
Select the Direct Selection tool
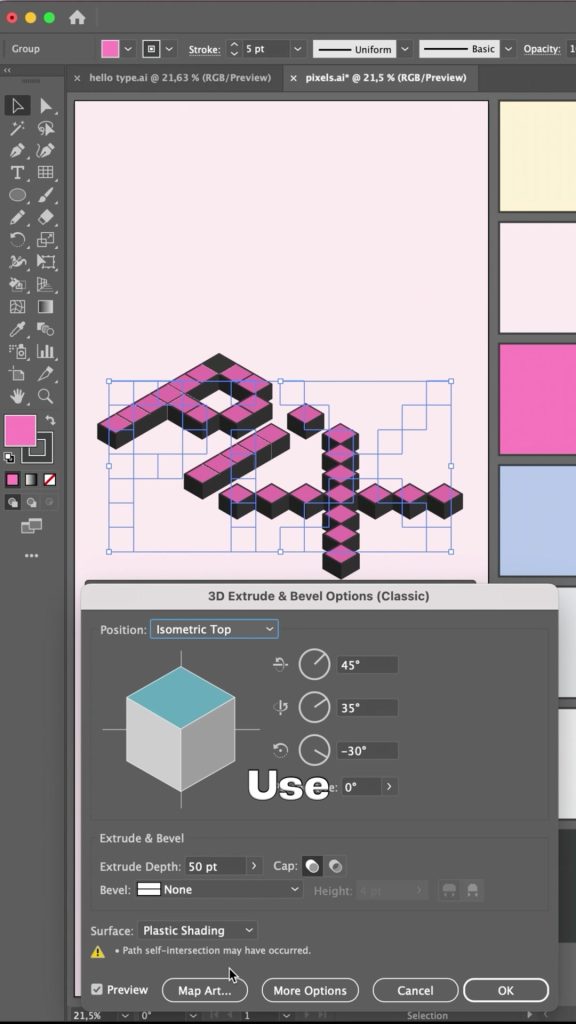pos(46,105)
